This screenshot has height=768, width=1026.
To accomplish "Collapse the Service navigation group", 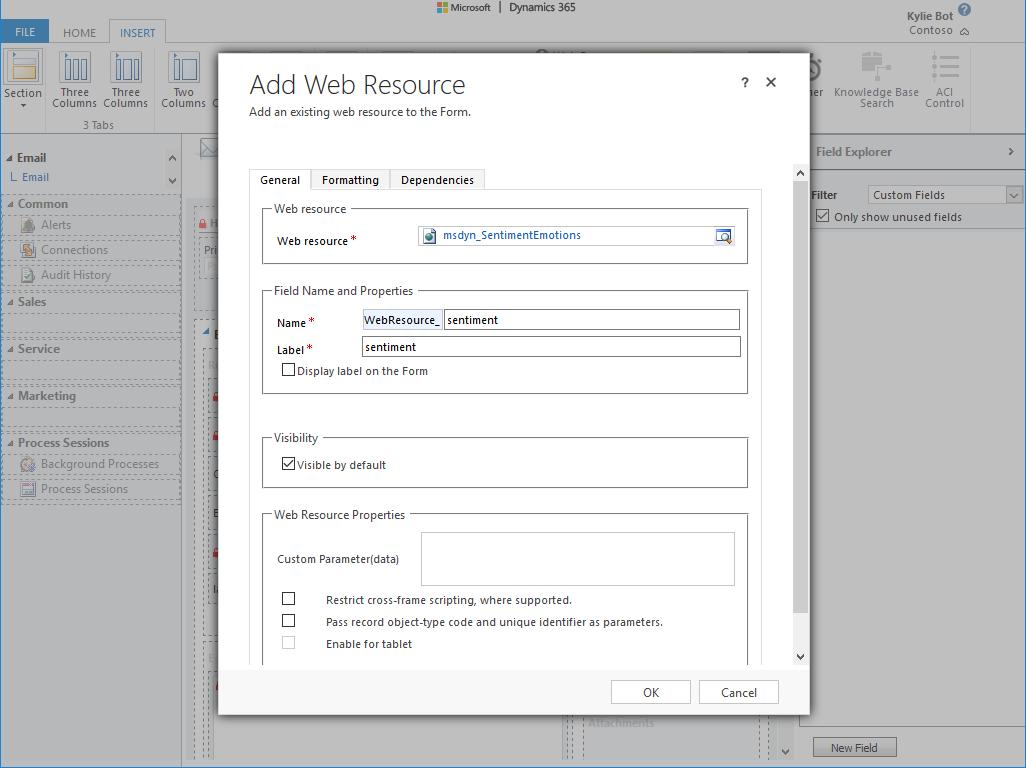I will (10, 349).
